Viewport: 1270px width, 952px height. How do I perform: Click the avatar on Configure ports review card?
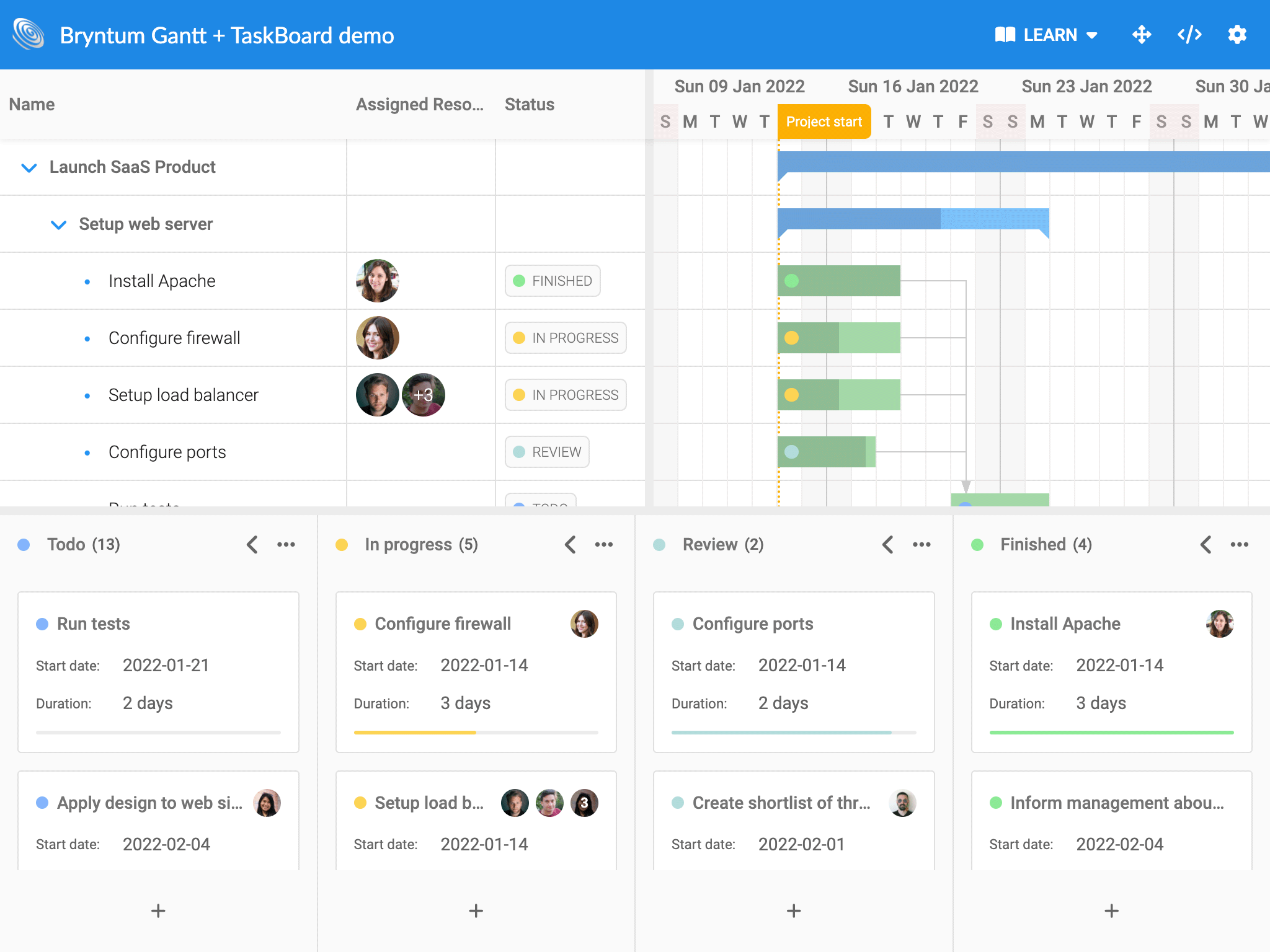coord(902,803)
